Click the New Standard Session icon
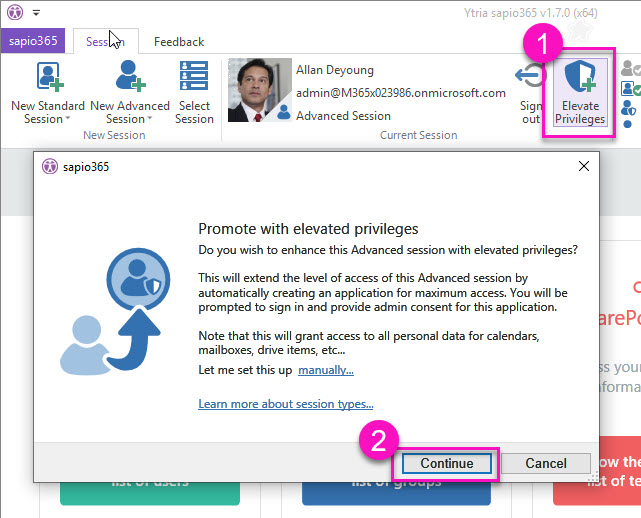 (50, 76)
